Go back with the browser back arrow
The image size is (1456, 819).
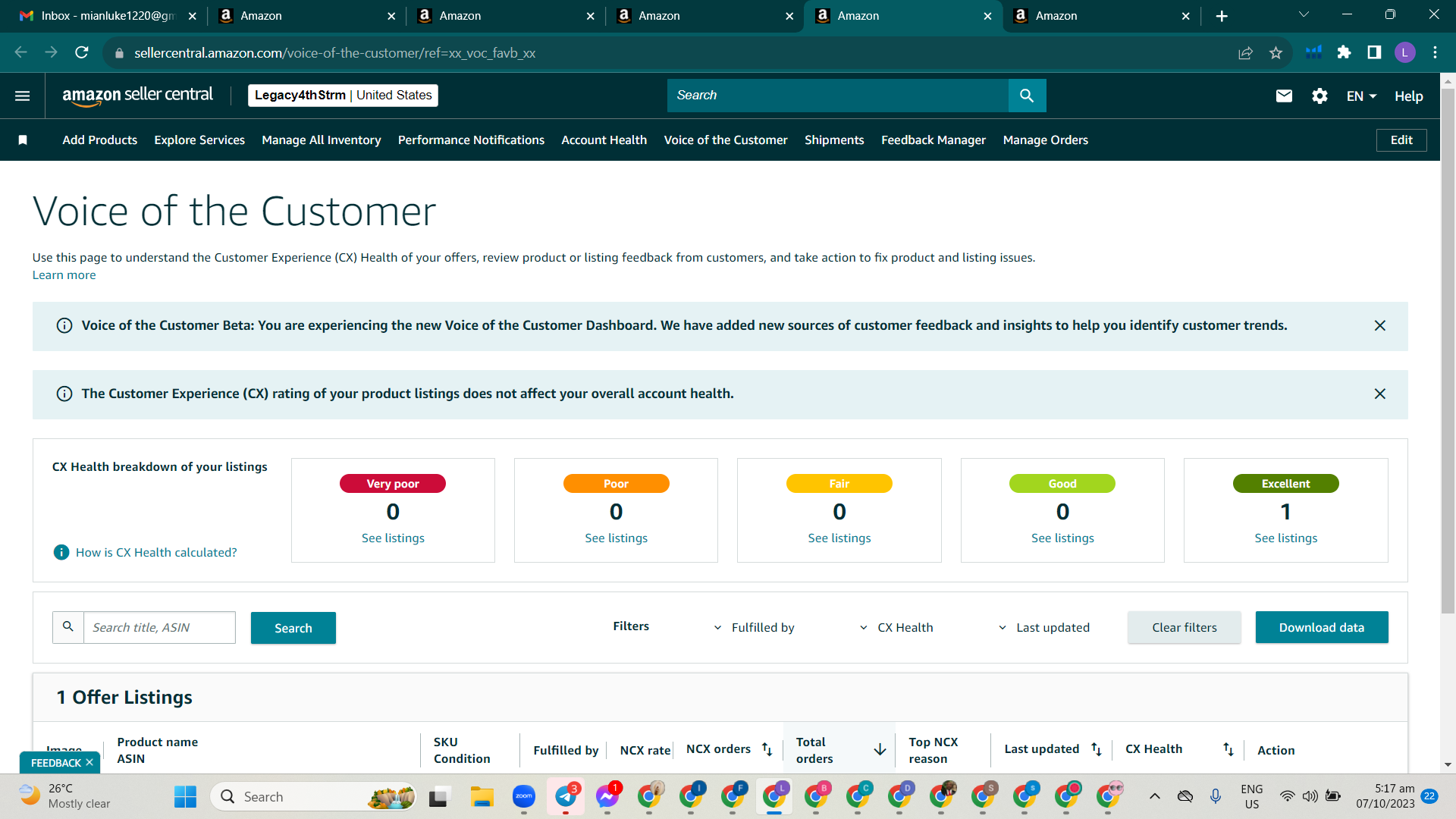tap(21, 53)
